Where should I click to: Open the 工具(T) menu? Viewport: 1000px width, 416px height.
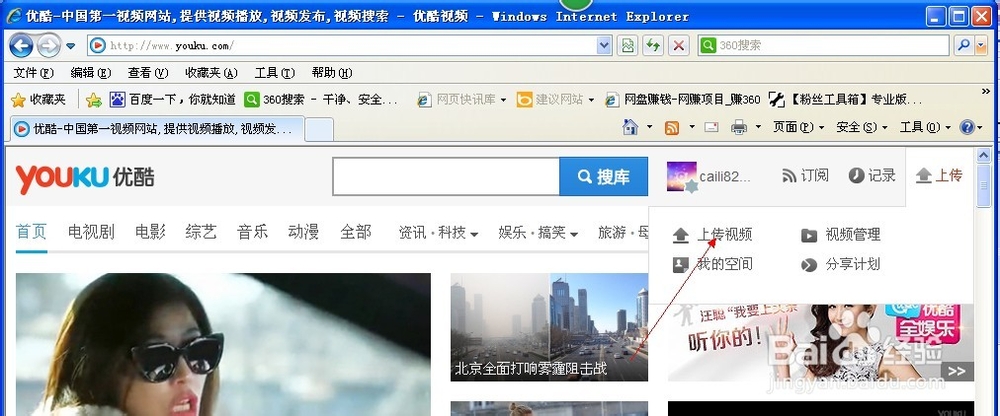point(274,73)
